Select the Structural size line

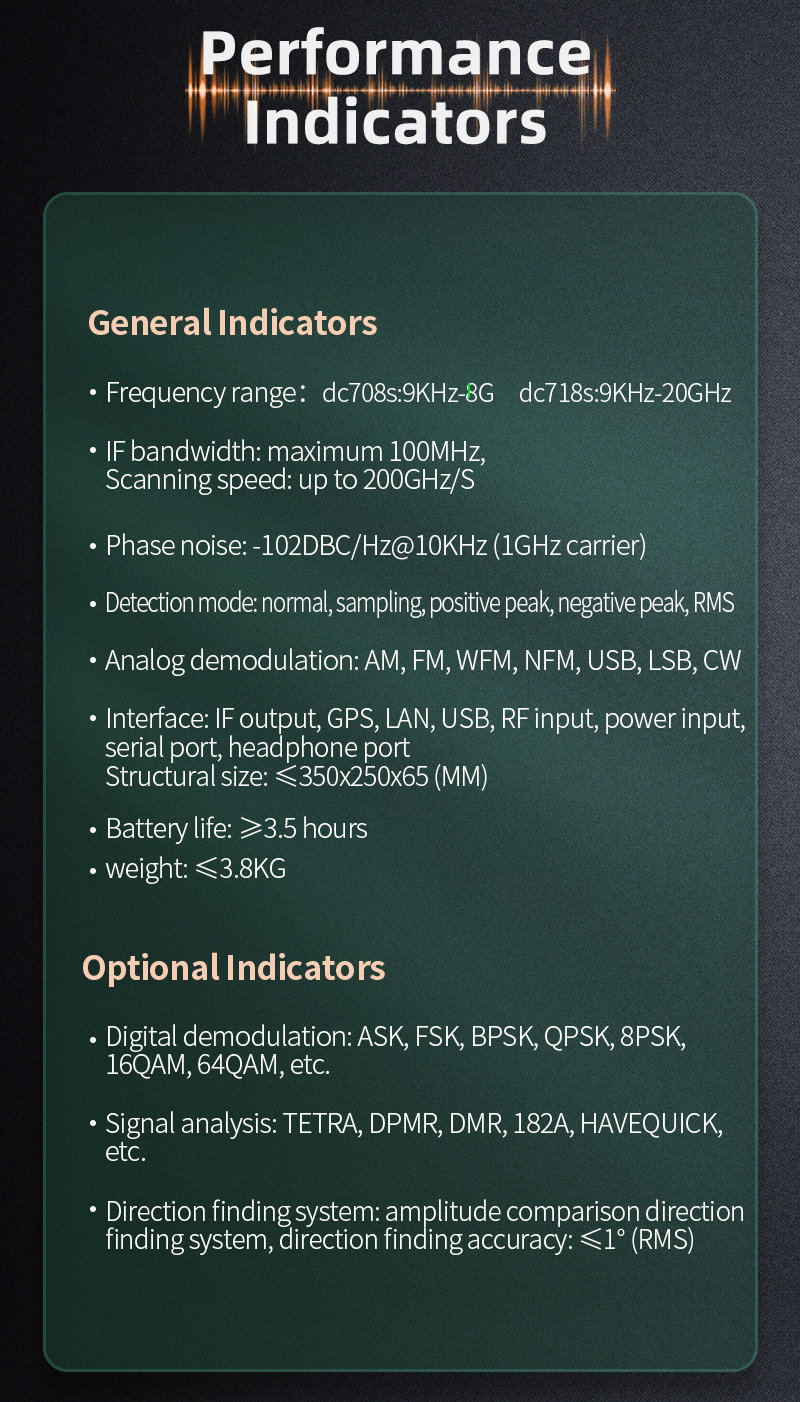coord(296,776)
